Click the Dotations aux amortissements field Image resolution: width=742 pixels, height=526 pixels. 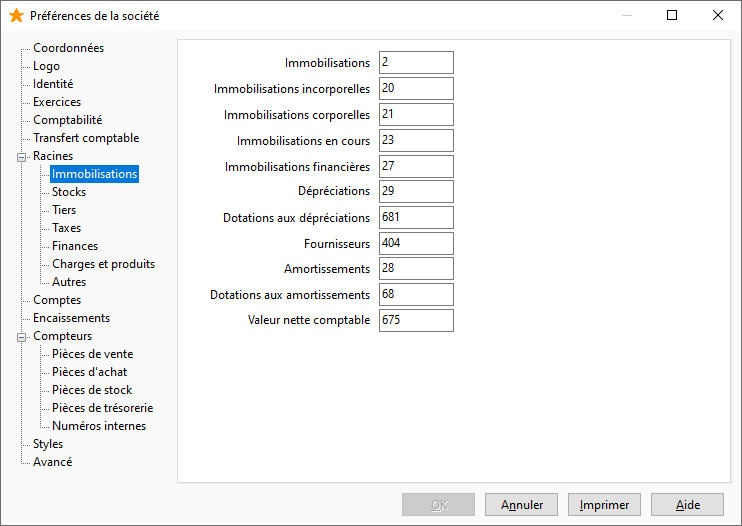pos(416,294)
